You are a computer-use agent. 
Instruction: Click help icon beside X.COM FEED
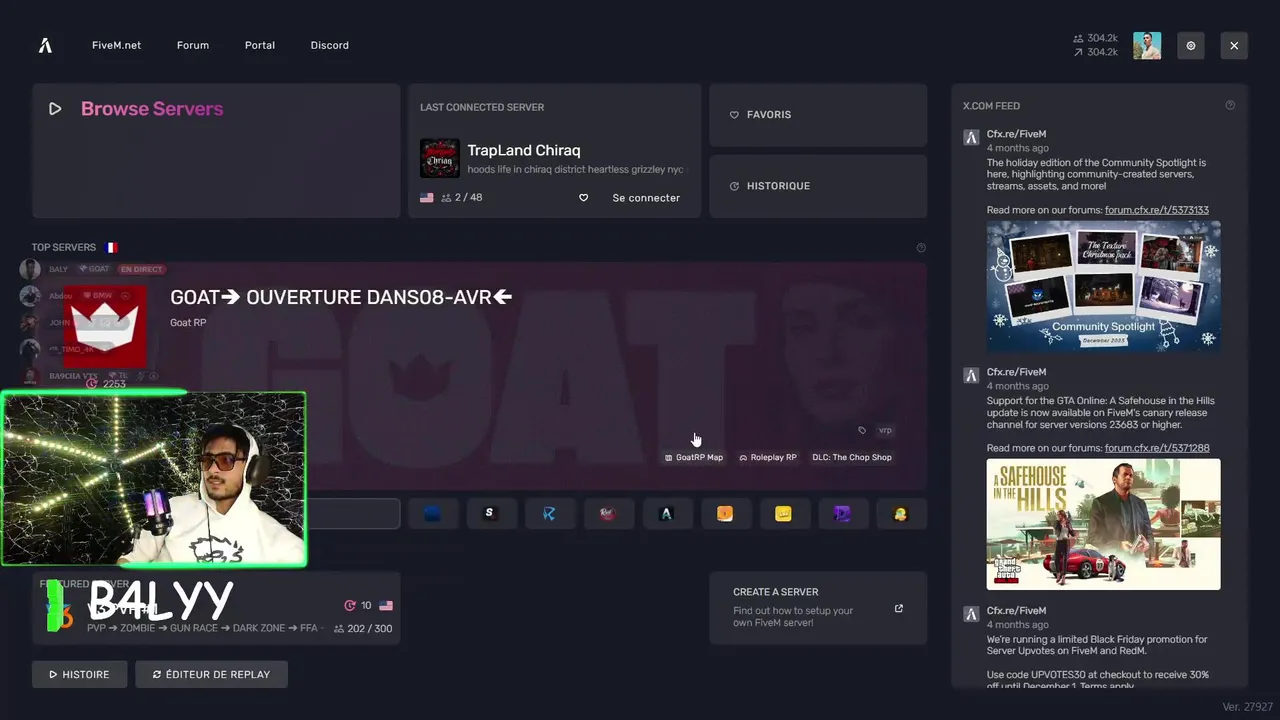point(1230,105)
